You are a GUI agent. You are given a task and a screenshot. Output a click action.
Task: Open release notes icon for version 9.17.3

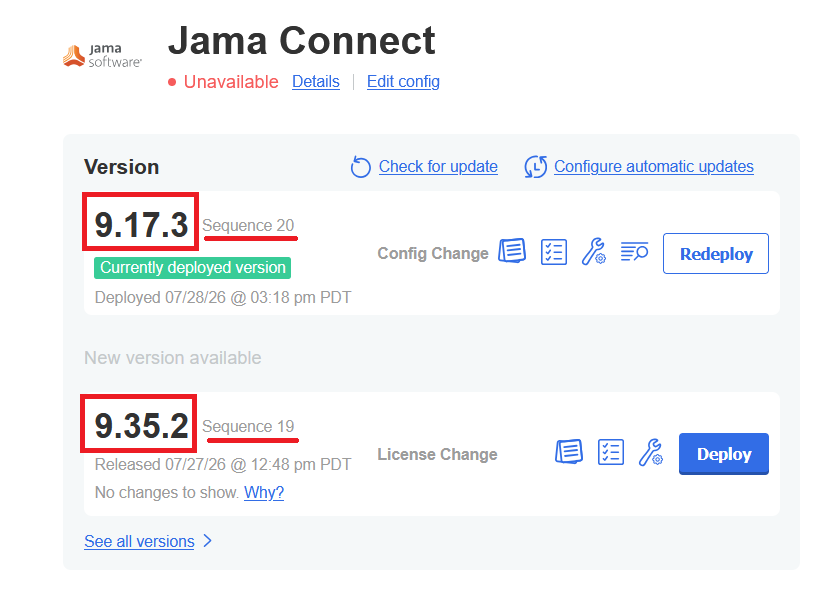512,251
